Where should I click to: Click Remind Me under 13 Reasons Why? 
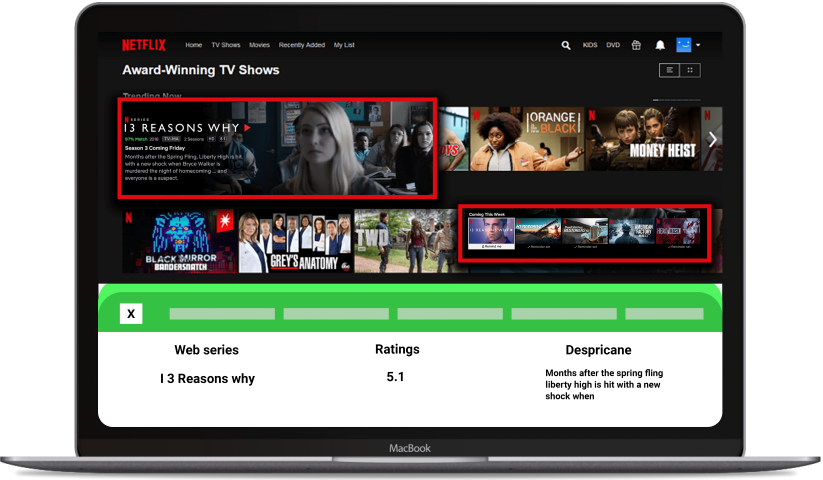tap(491, 246)
